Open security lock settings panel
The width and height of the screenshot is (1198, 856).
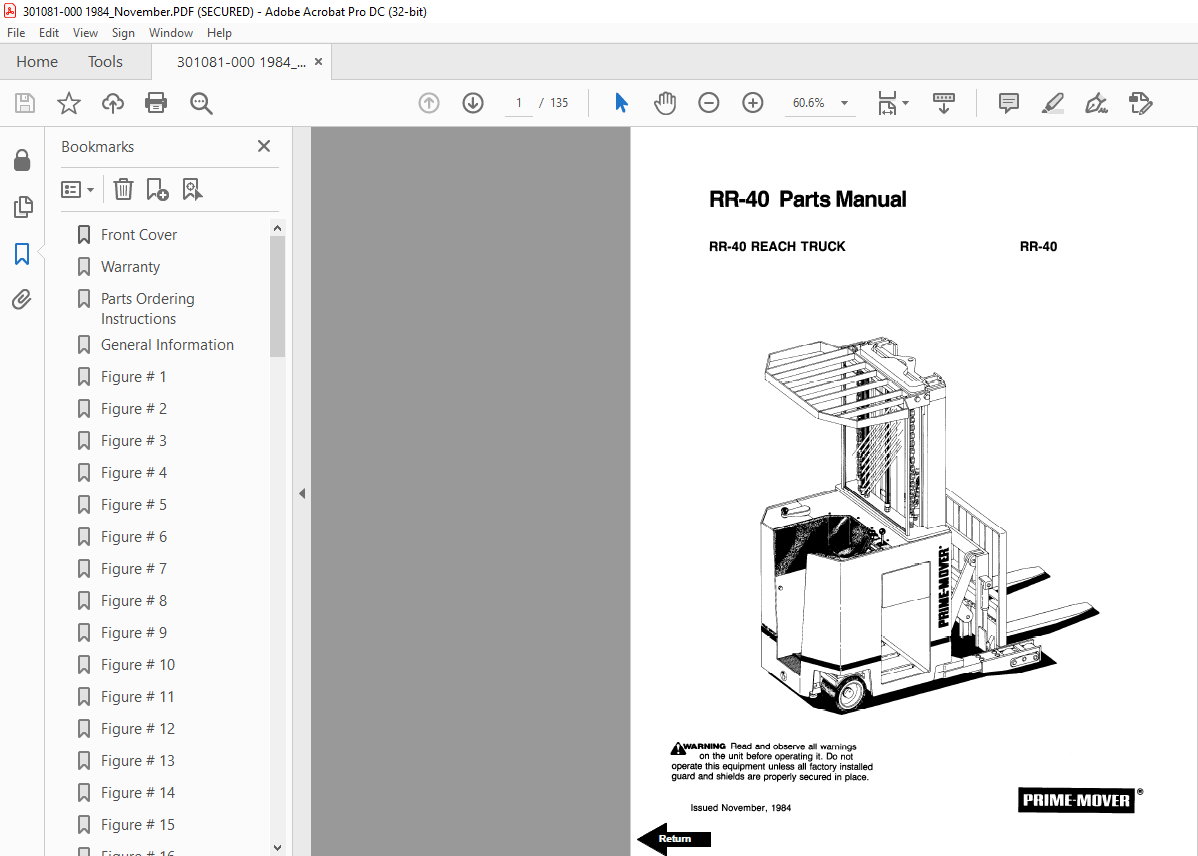click(22, 160)
